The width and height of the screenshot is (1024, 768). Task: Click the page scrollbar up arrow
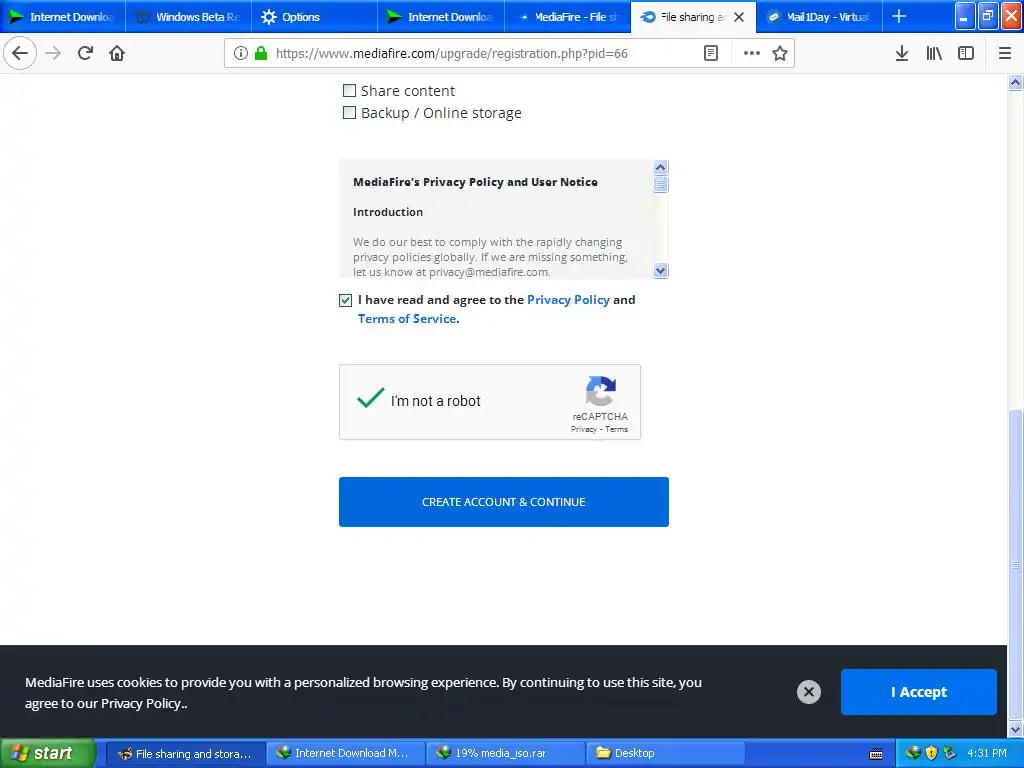tap(1015, 82)
